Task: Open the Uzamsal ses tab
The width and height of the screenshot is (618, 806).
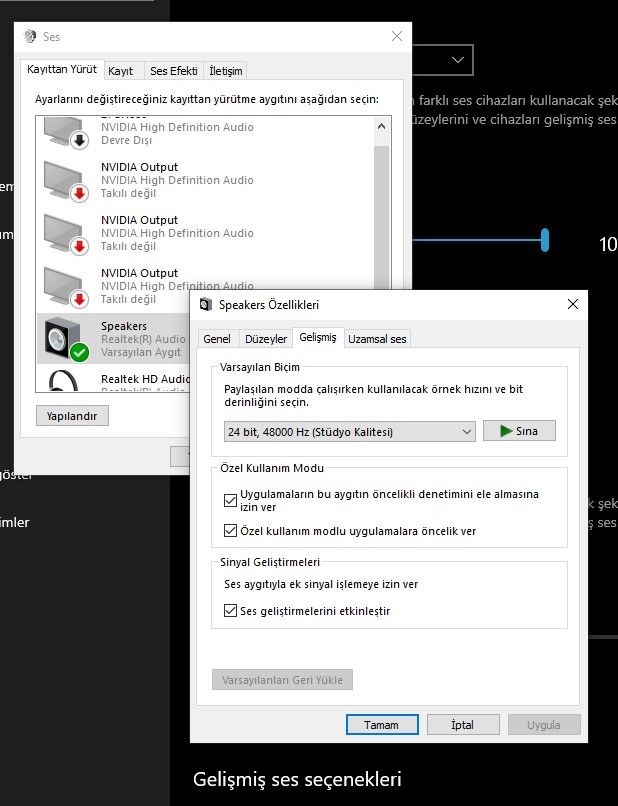Action: click(377, 339)
